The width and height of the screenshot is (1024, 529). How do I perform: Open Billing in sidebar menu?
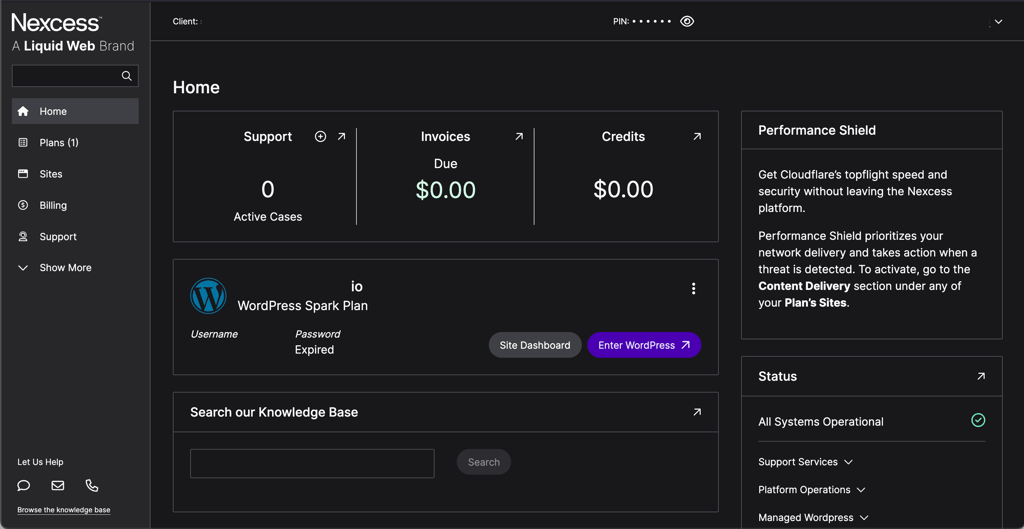point(75,205)
